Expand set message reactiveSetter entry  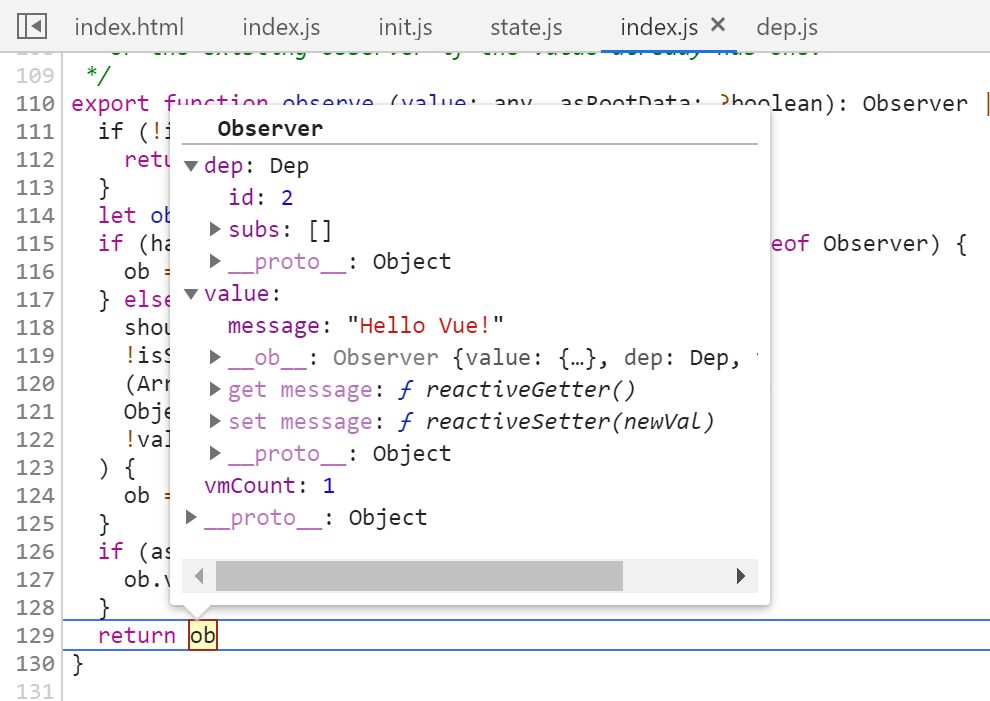pos(215,421)
